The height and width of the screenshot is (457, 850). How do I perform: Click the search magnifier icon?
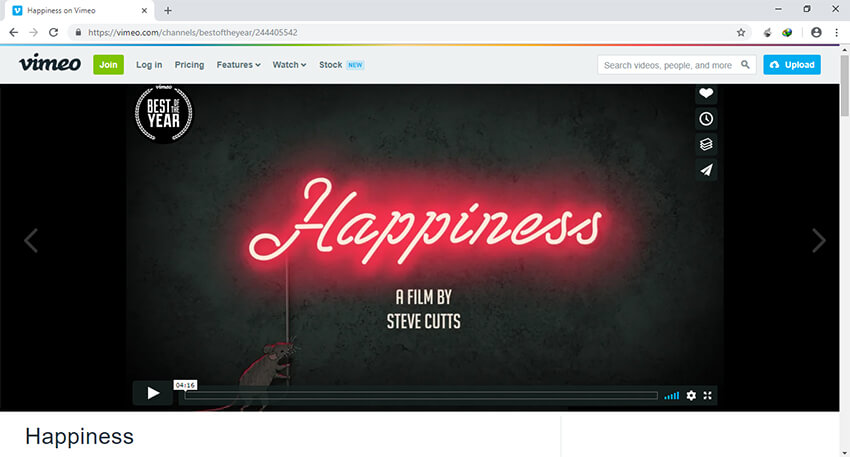[x=746, y=65]
